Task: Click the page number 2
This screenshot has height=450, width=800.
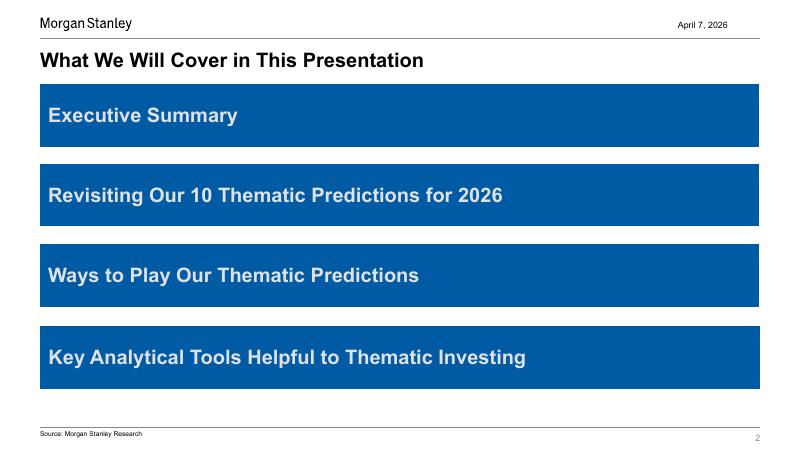Action: [x=757, y=438]
